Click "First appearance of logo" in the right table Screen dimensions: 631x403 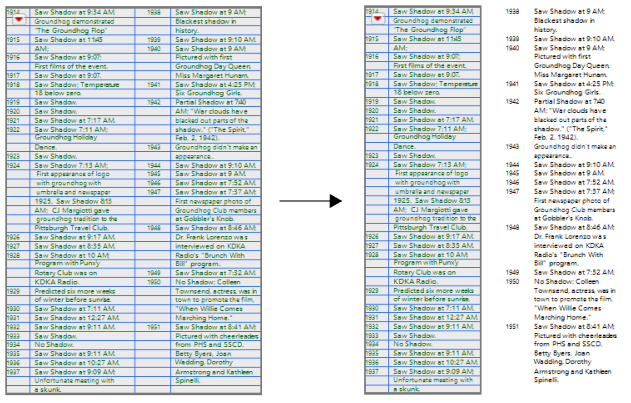[x=431, y=173]
